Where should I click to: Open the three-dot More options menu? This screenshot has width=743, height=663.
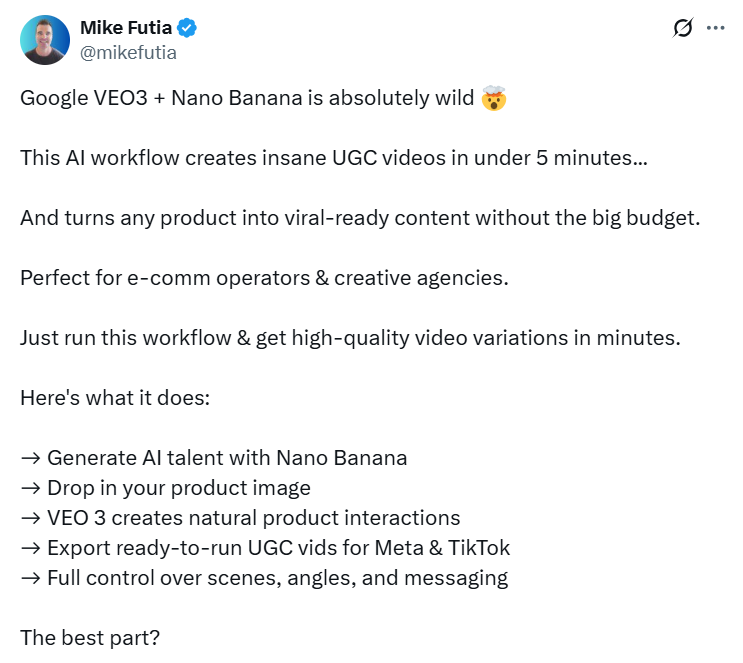click(x=715, y=29)
